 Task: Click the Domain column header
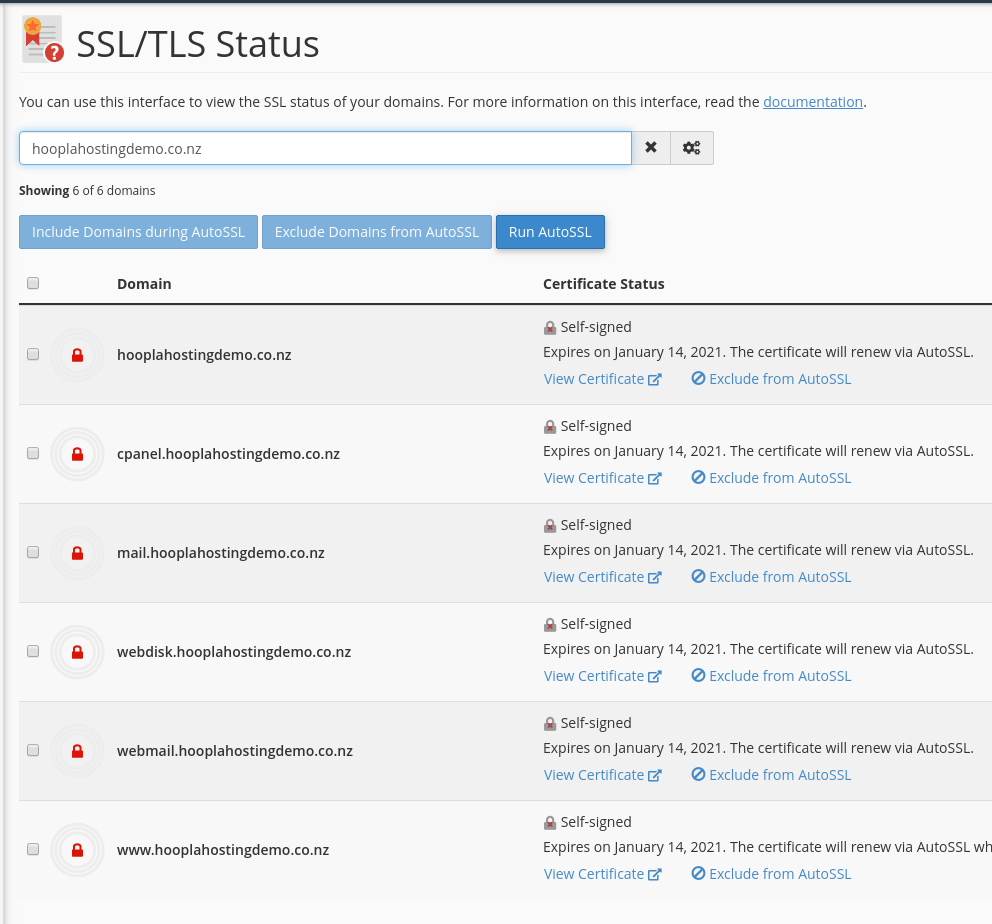[x=144, y=284]
